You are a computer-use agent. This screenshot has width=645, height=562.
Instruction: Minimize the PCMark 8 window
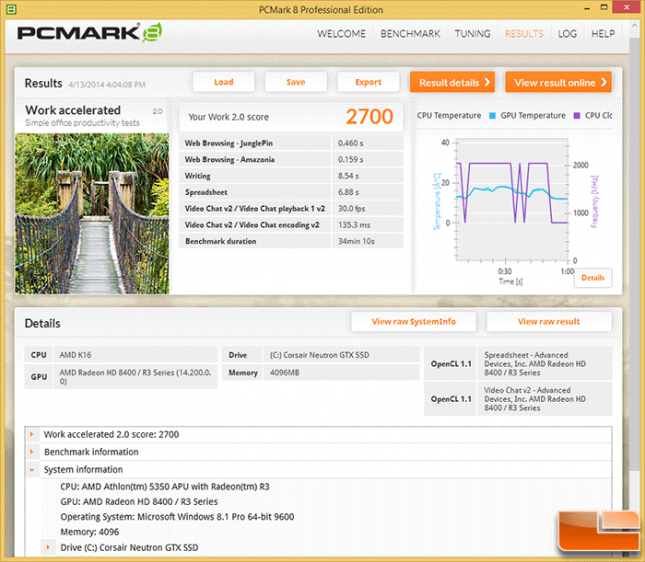pyautogui.click(x=587, y=8)
